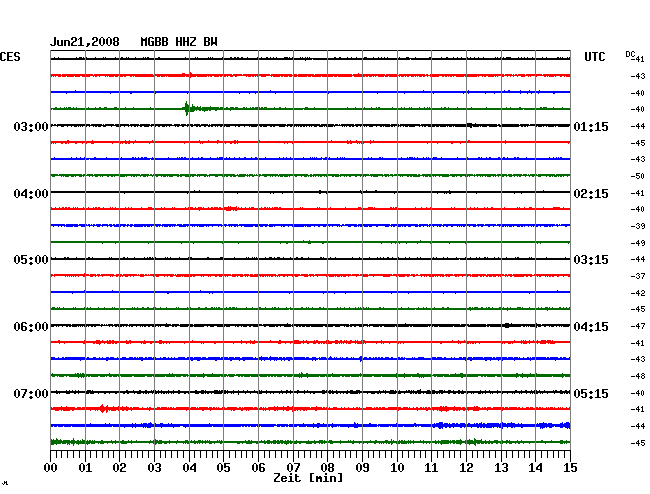Select the 04:00 local time label
Screen dimensions: 650x494
tap(31, 194)
